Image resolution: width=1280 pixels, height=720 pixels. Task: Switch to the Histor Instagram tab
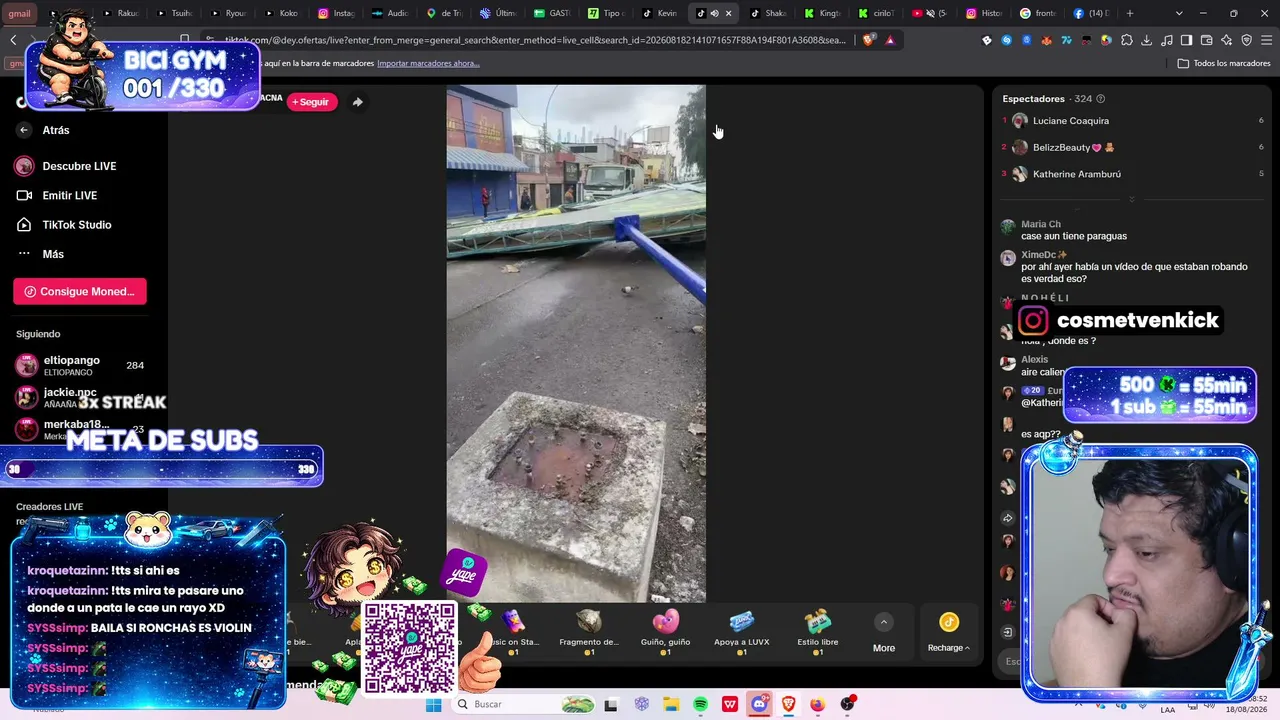984,14
